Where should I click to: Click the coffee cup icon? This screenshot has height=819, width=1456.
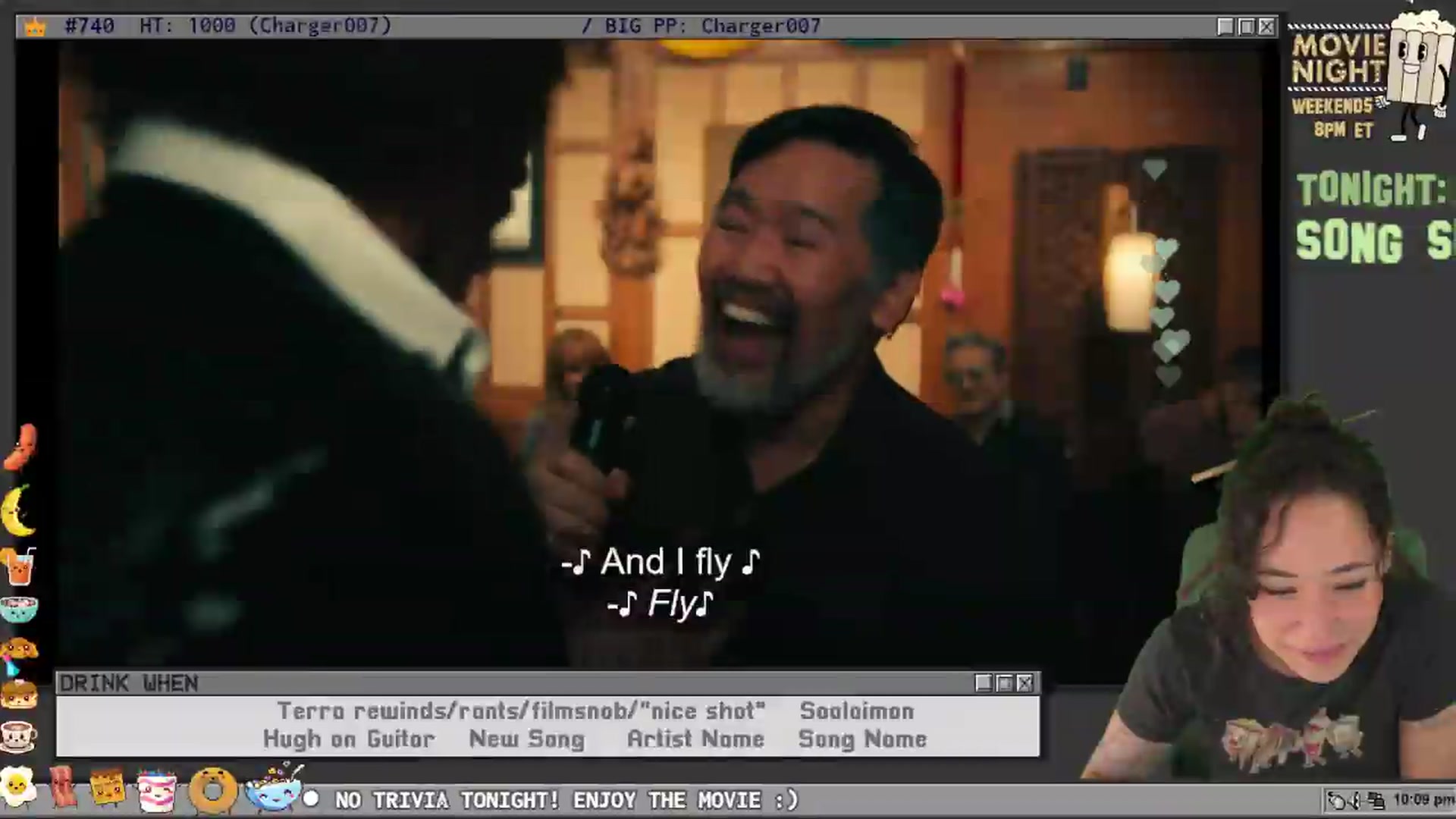pos(19,735)
